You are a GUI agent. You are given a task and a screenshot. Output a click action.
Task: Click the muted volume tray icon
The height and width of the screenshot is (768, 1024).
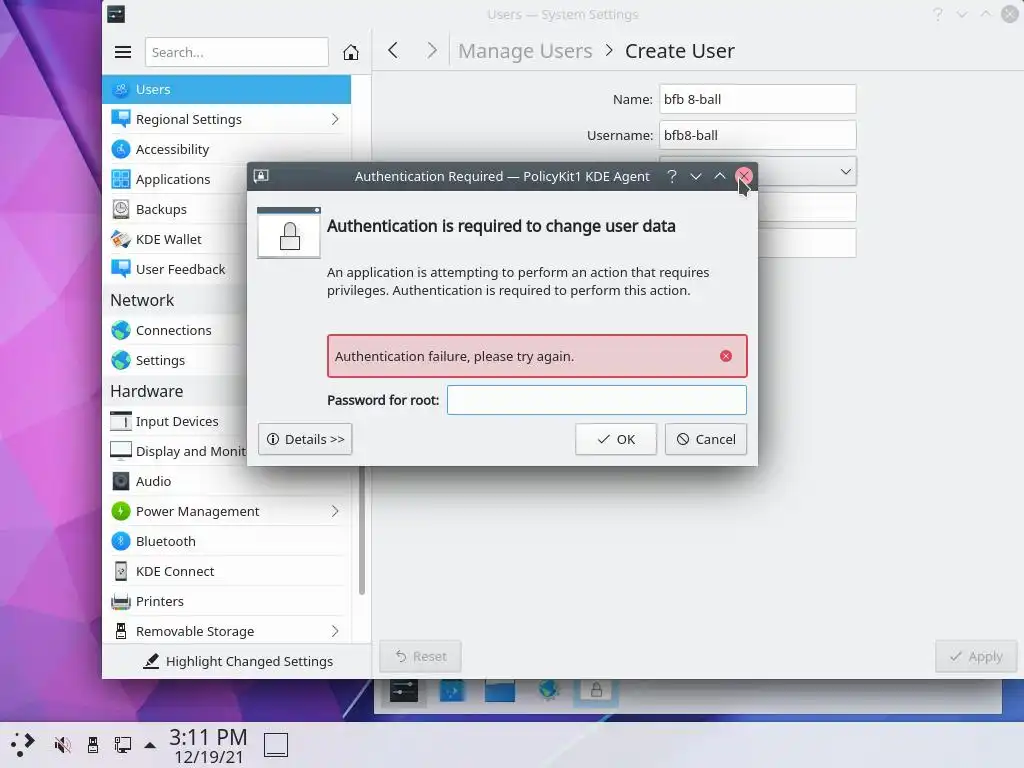click(x=63, y=744)
